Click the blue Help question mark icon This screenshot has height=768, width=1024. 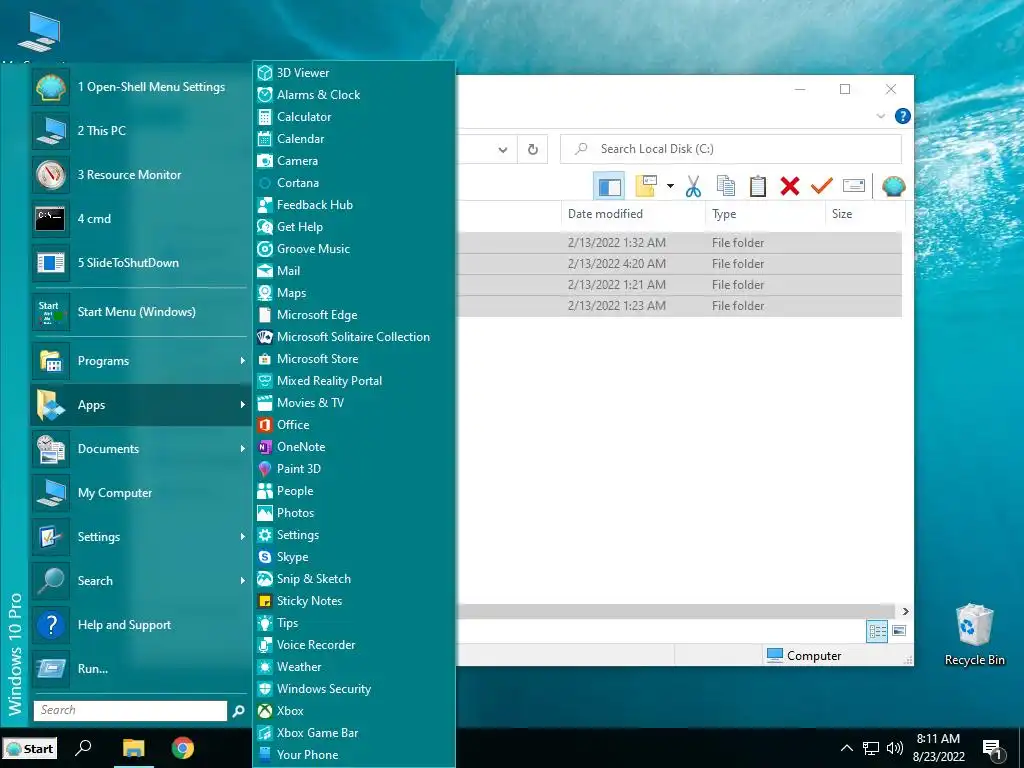(x=903, y=116)
